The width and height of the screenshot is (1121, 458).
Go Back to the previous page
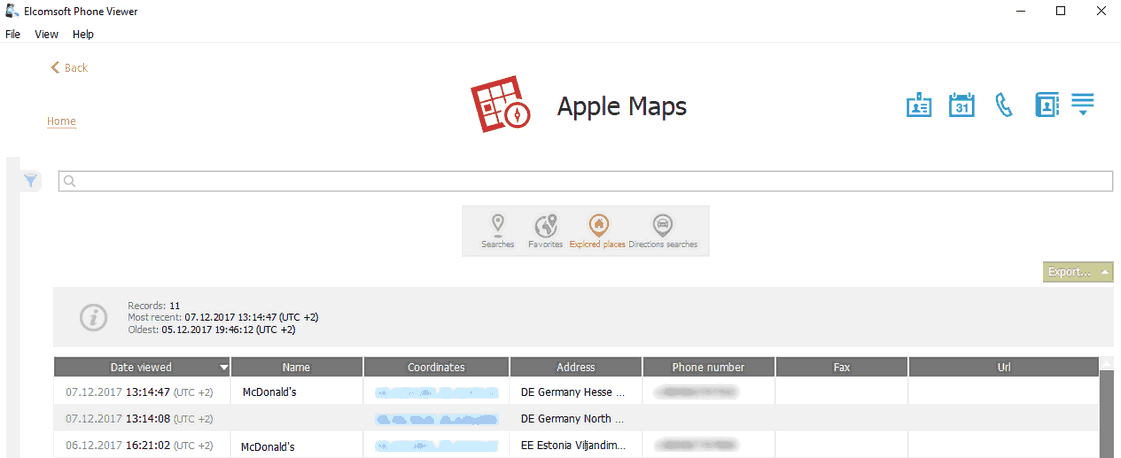tap(69, 68)
